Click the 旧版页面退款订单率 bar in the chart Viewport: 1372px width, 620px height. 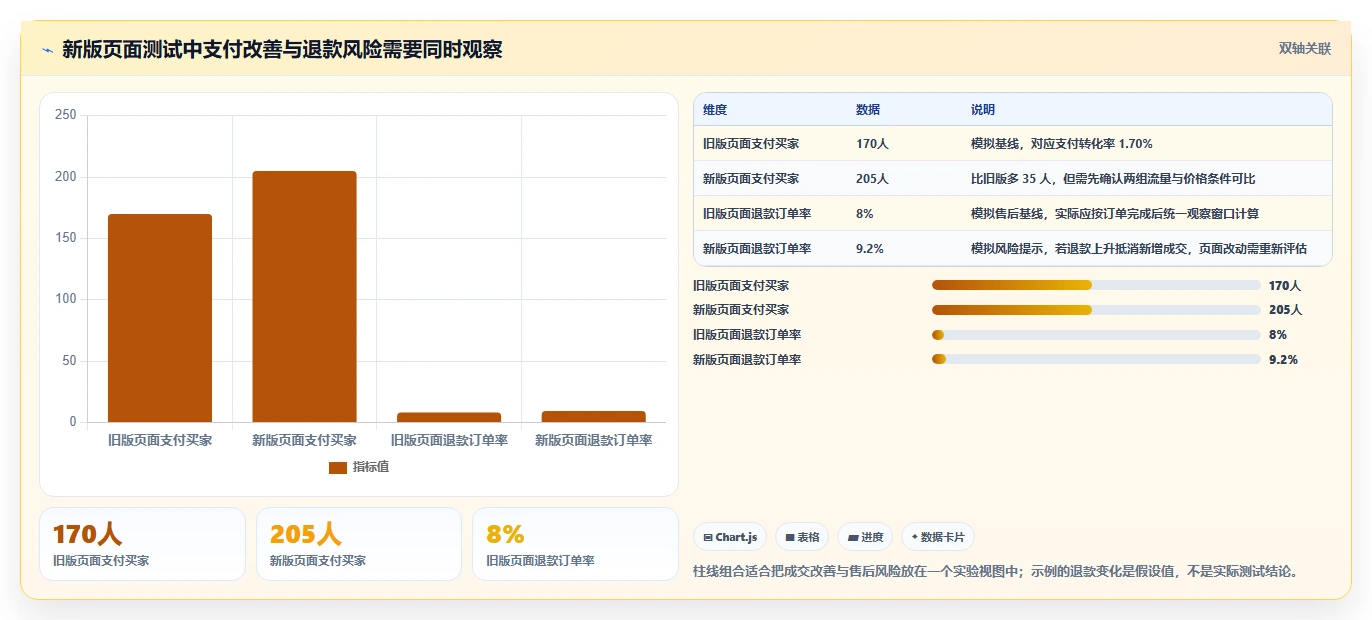point(449,417)
